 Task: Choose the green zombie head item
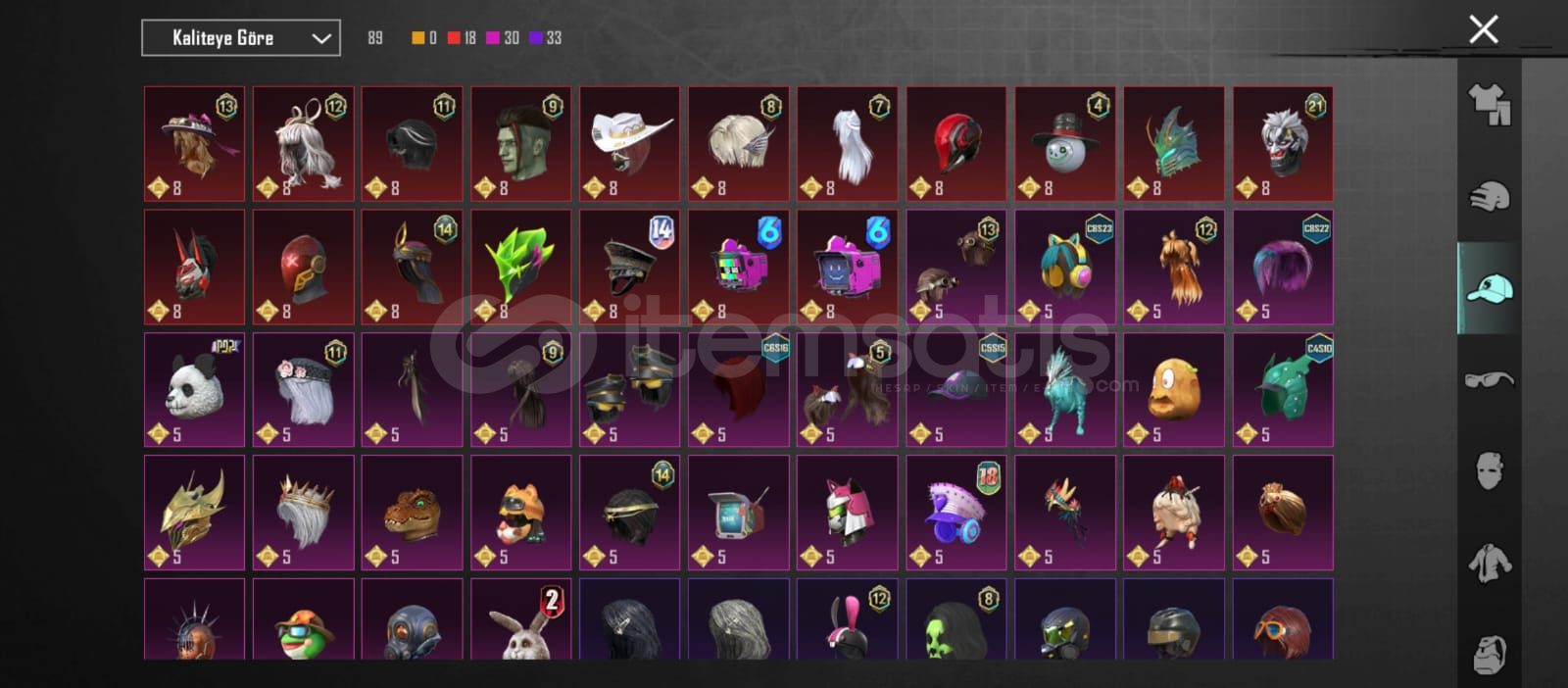click(x=520, y=144)
